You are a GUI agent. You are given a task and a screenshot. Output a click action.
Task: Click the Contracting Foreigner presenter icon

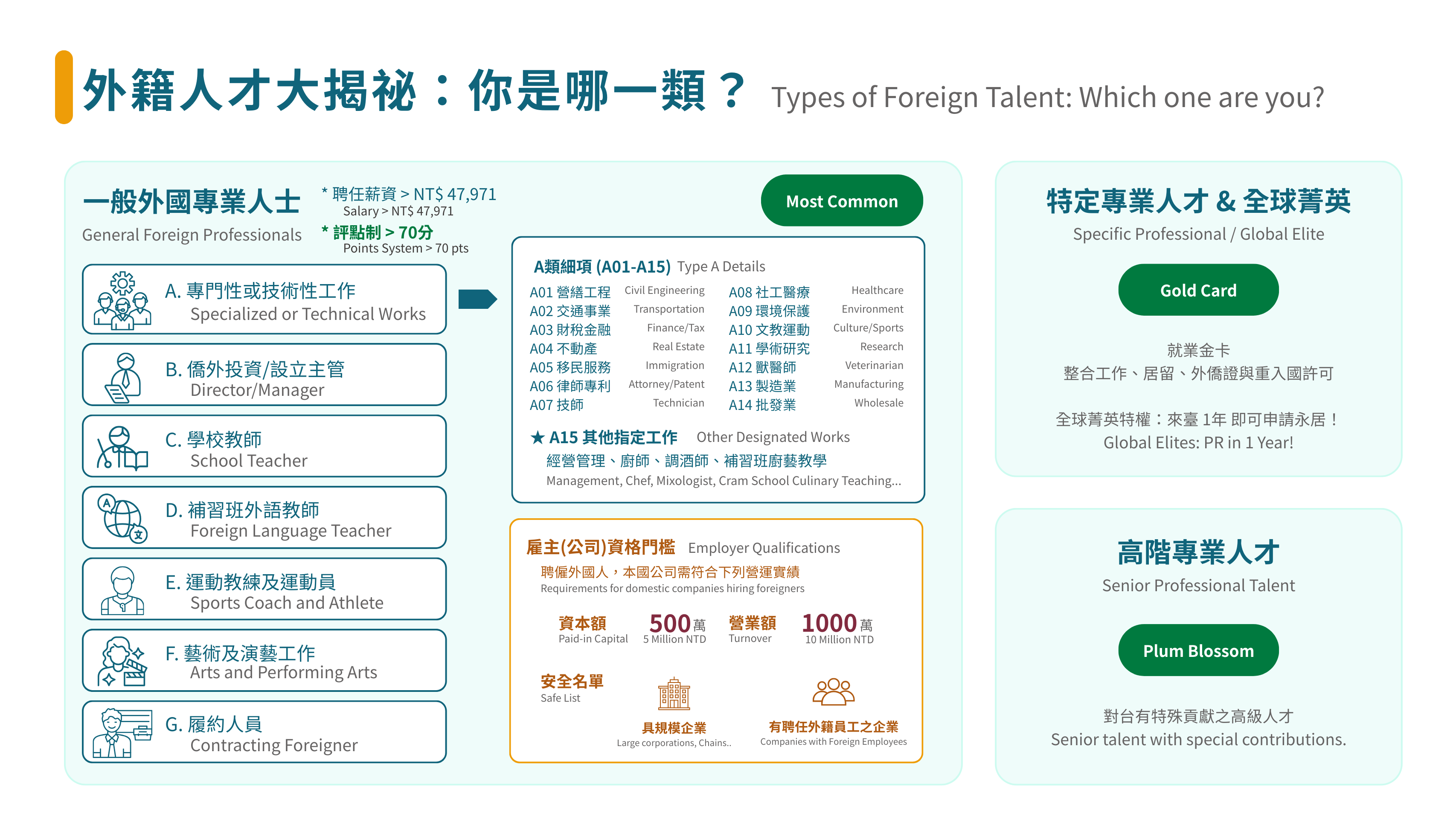coord(123,732)
